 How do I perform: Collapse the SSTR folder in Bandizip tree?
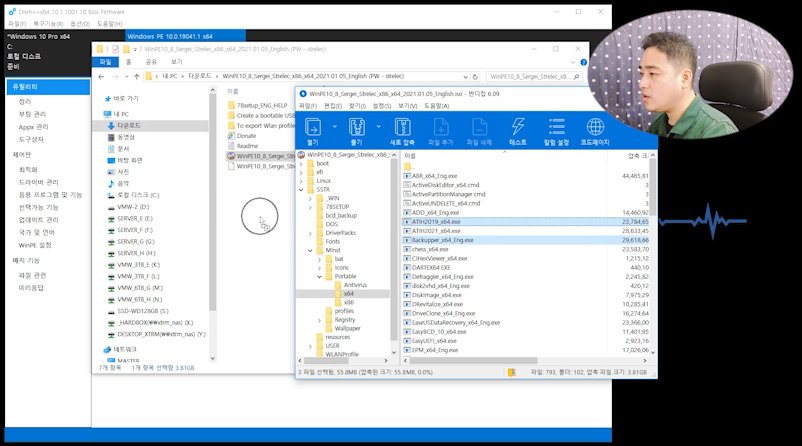pos(301,190)
